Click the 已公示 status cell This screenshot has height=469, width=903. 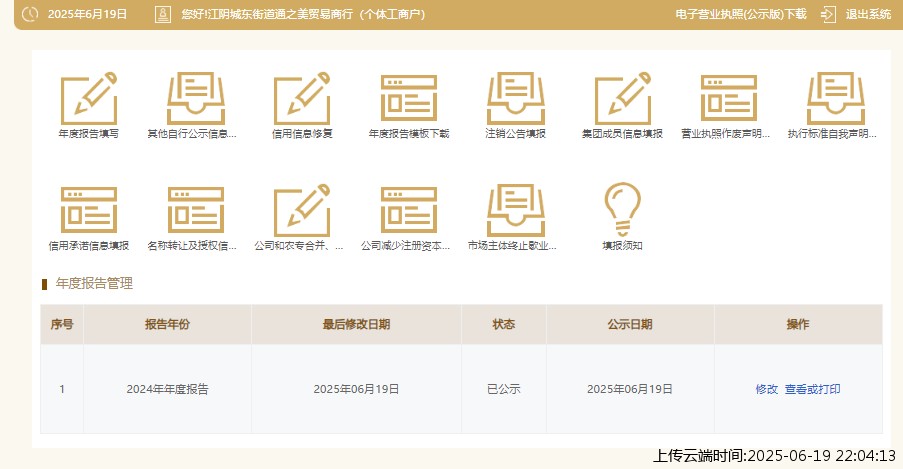click(503, 389)
